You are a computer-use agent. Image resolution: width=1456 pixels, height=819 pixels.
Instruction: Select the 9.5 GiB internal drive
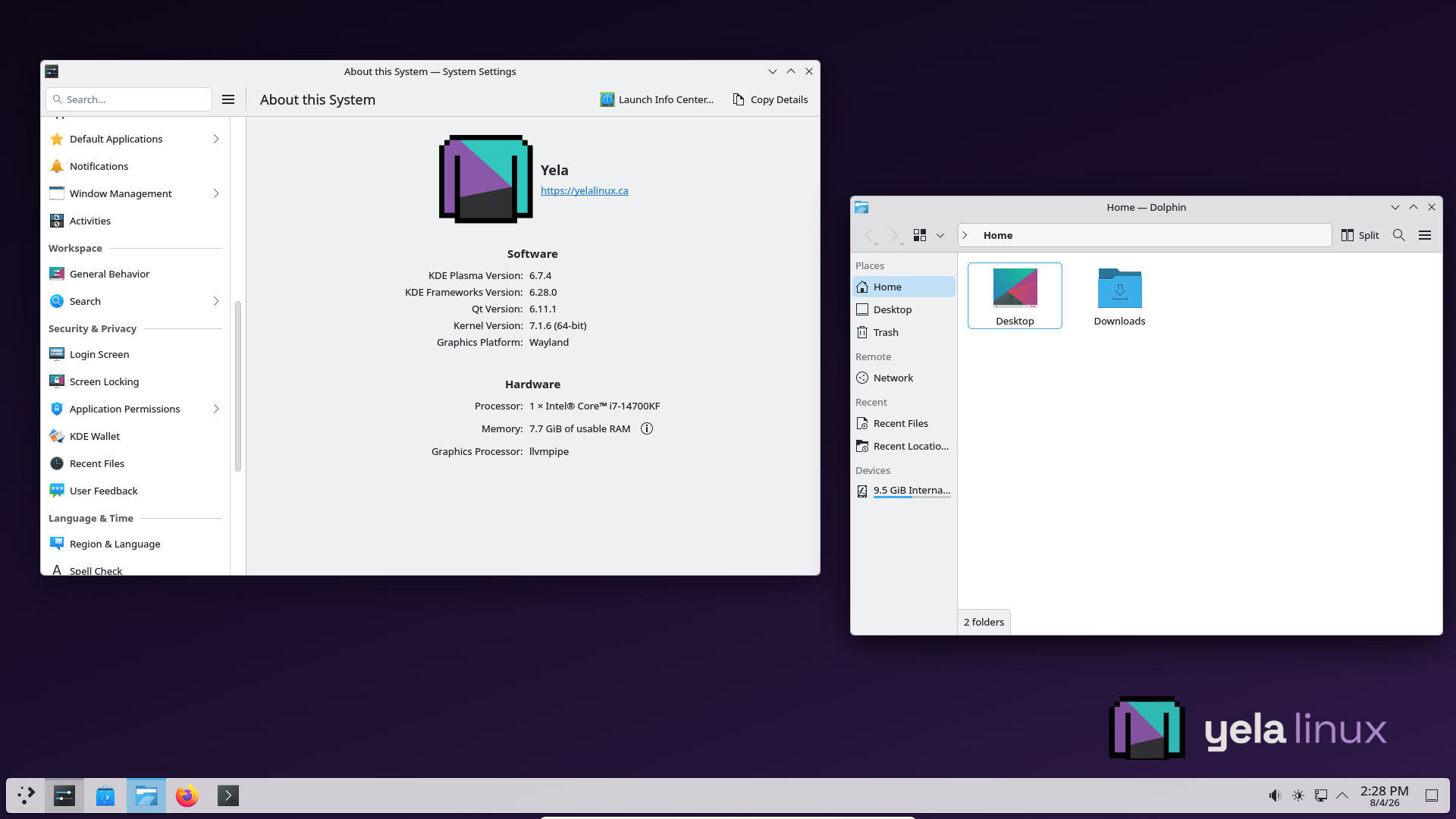pyautogui.click(x=904, y=491)
